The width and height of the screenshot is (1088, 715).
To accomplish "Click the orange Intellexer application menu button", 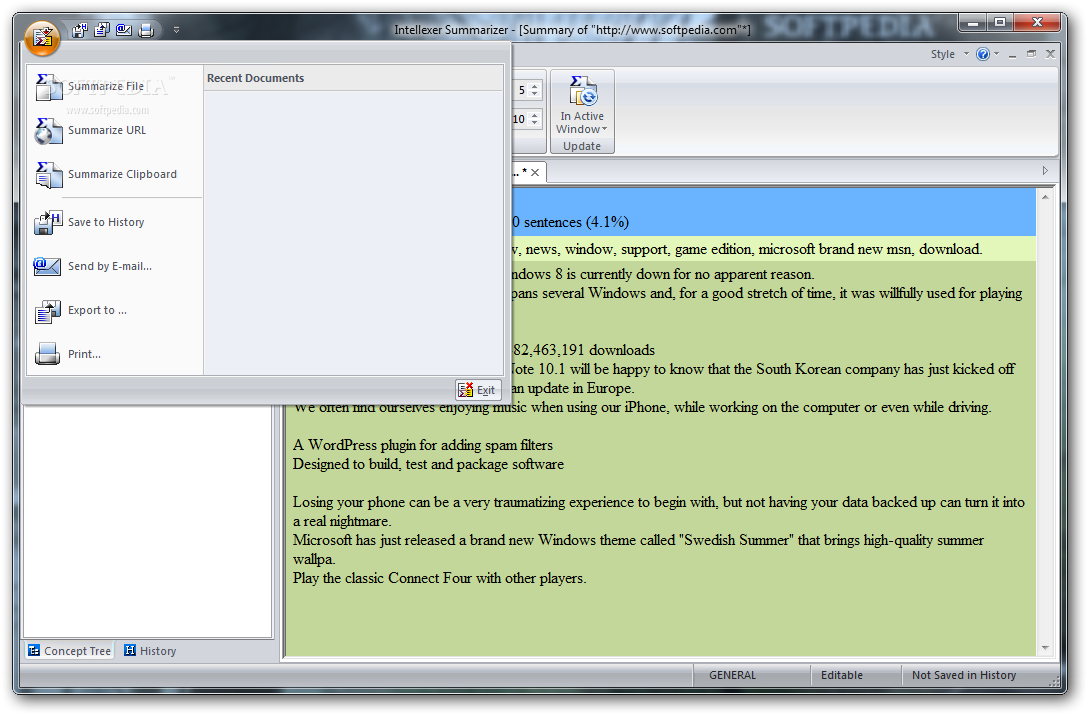I will (x=42, y=37).
